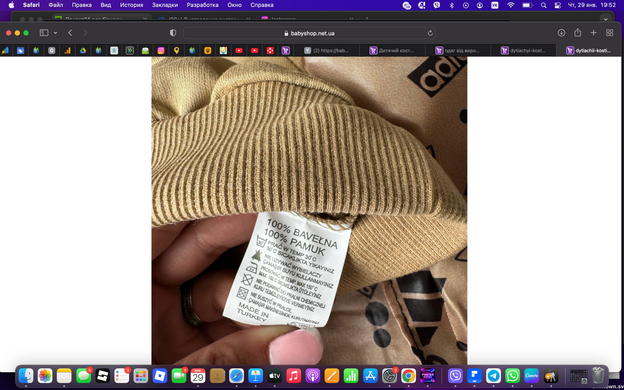The height and width of the screenshot is (390, 624).
Task: Open Telegram from the Dock
Action: tap(493, 375)
